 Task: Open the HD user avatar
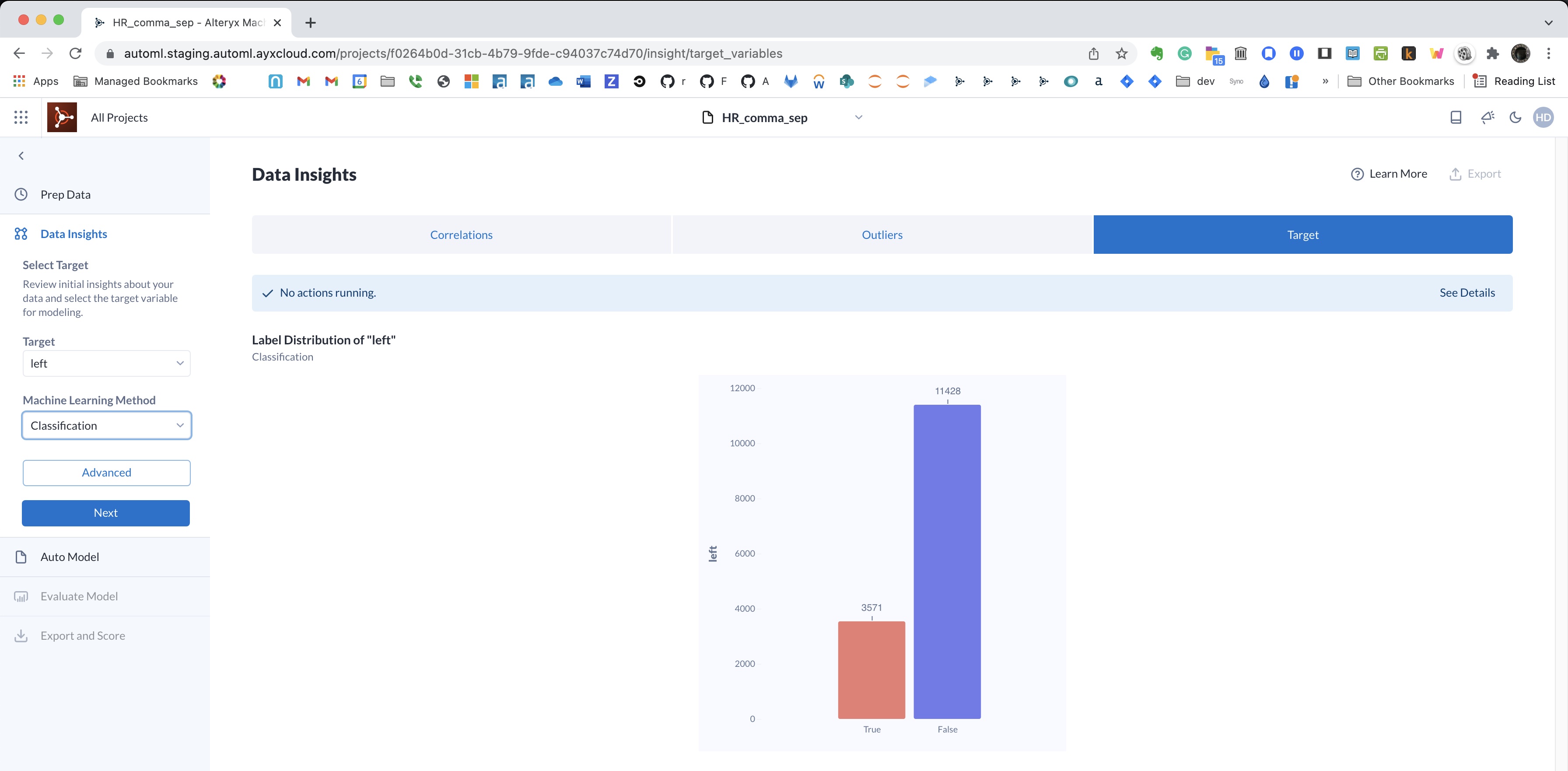tap(1543, 117)
